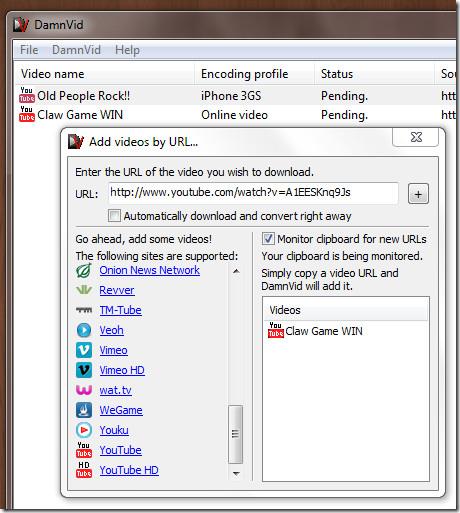Select Claw Game WIN in main video list
The image size is (460, 513).
[235, 115]
